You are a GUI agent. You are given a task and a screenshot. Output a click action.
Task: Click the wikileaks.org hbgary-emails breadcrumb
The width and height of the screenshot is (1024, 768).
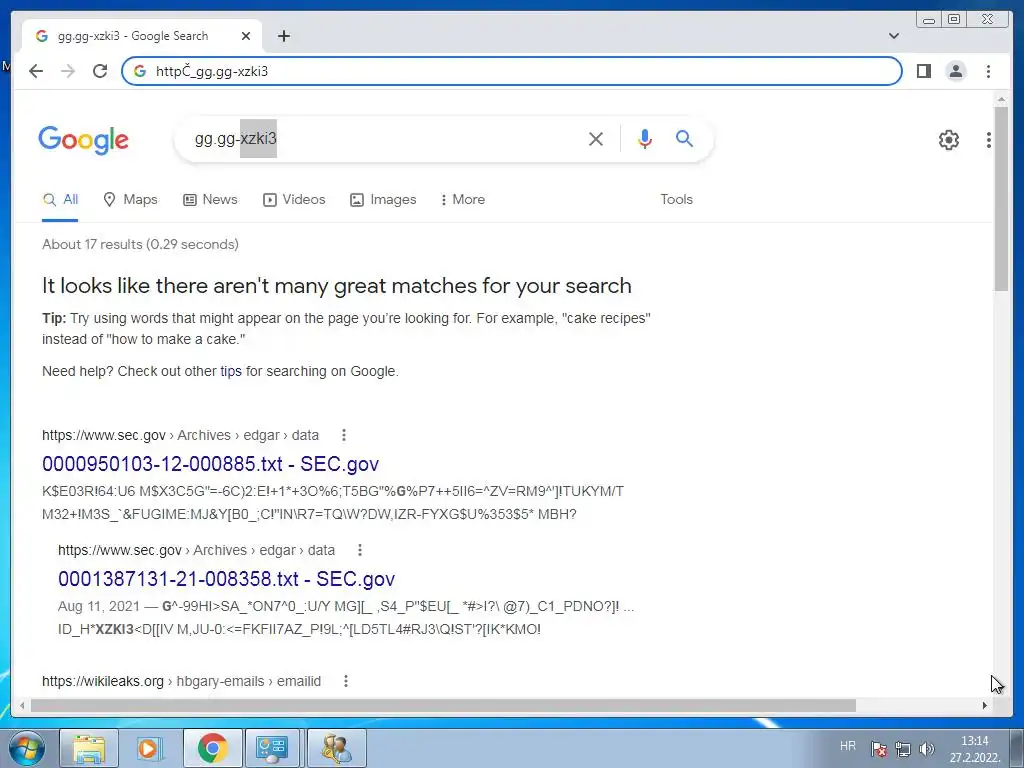(182, 681)
